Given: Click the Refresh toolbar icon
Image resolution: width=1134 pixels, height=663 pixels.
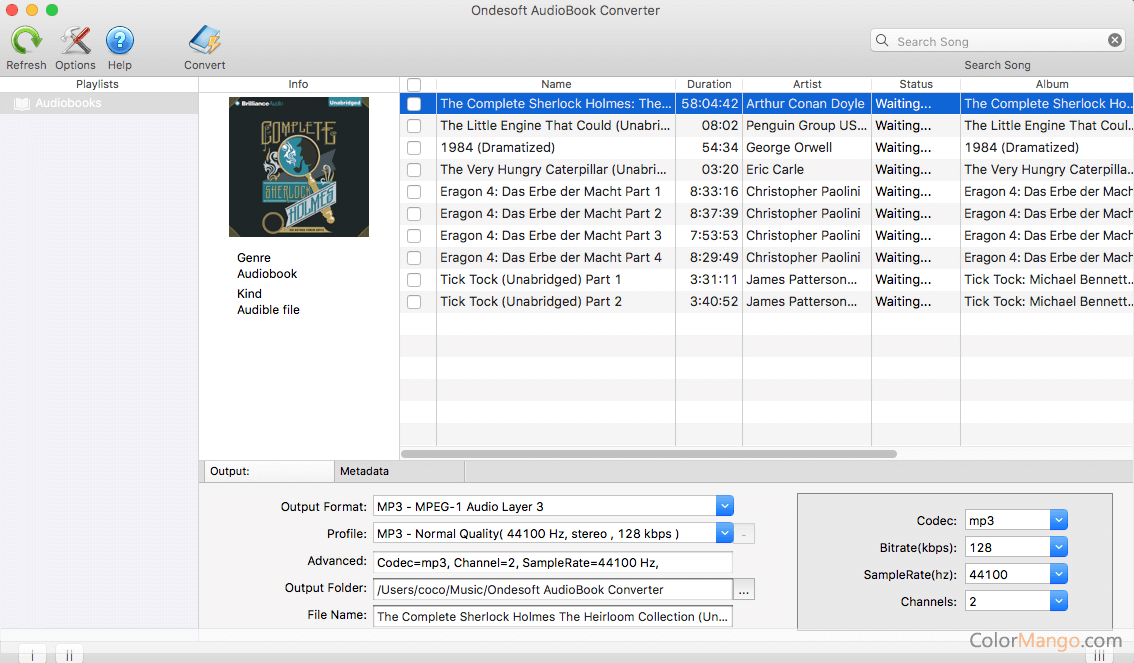Looking at the screenshot, I should [26, 41].
